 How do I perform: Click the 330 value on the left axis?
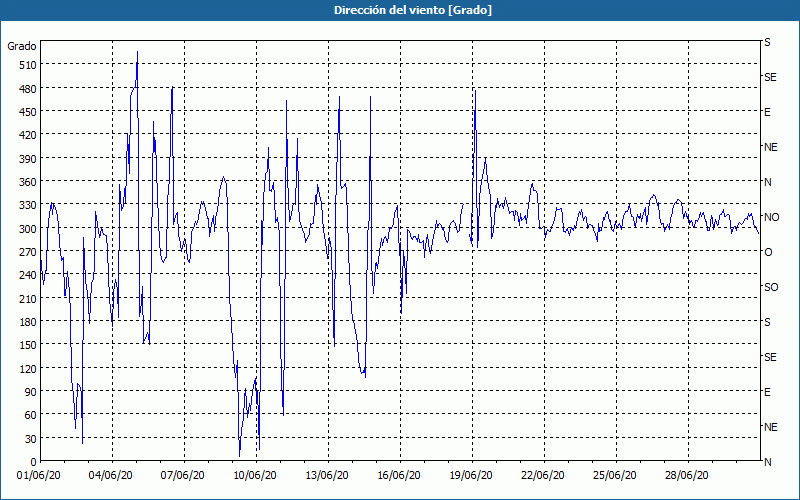pos(28,205)
